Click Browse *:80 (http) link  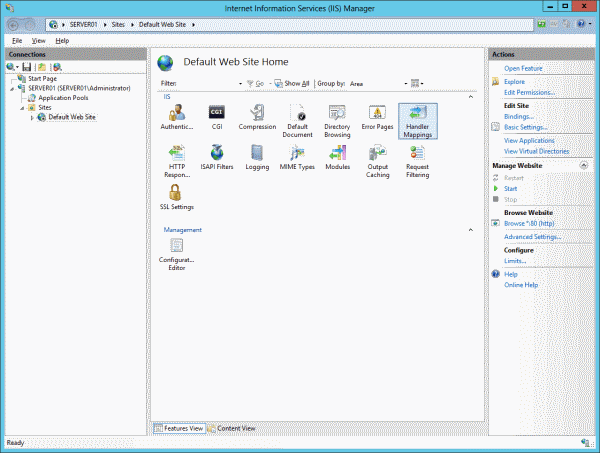529,223
